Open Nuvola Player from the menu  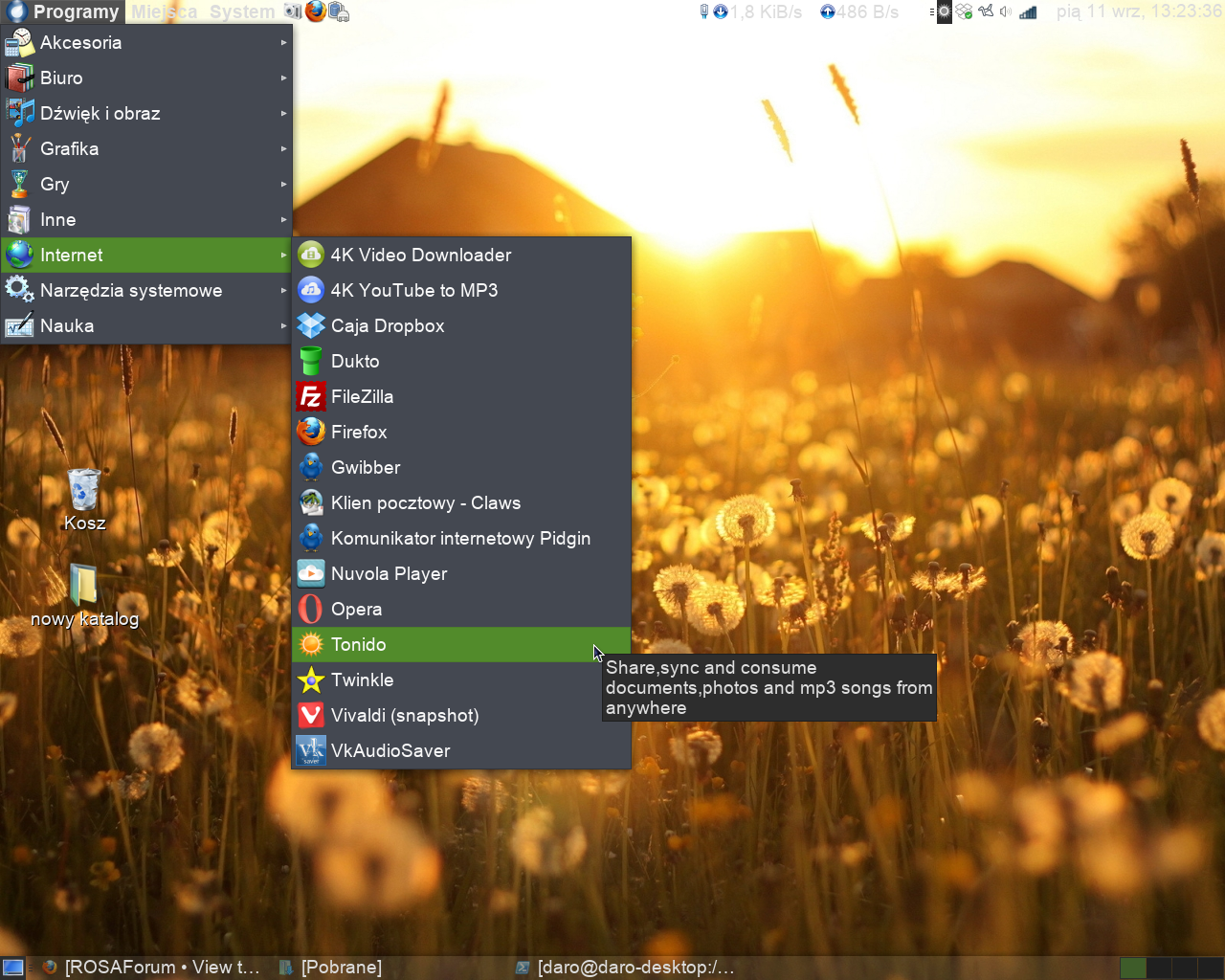[x=461, y=573]
